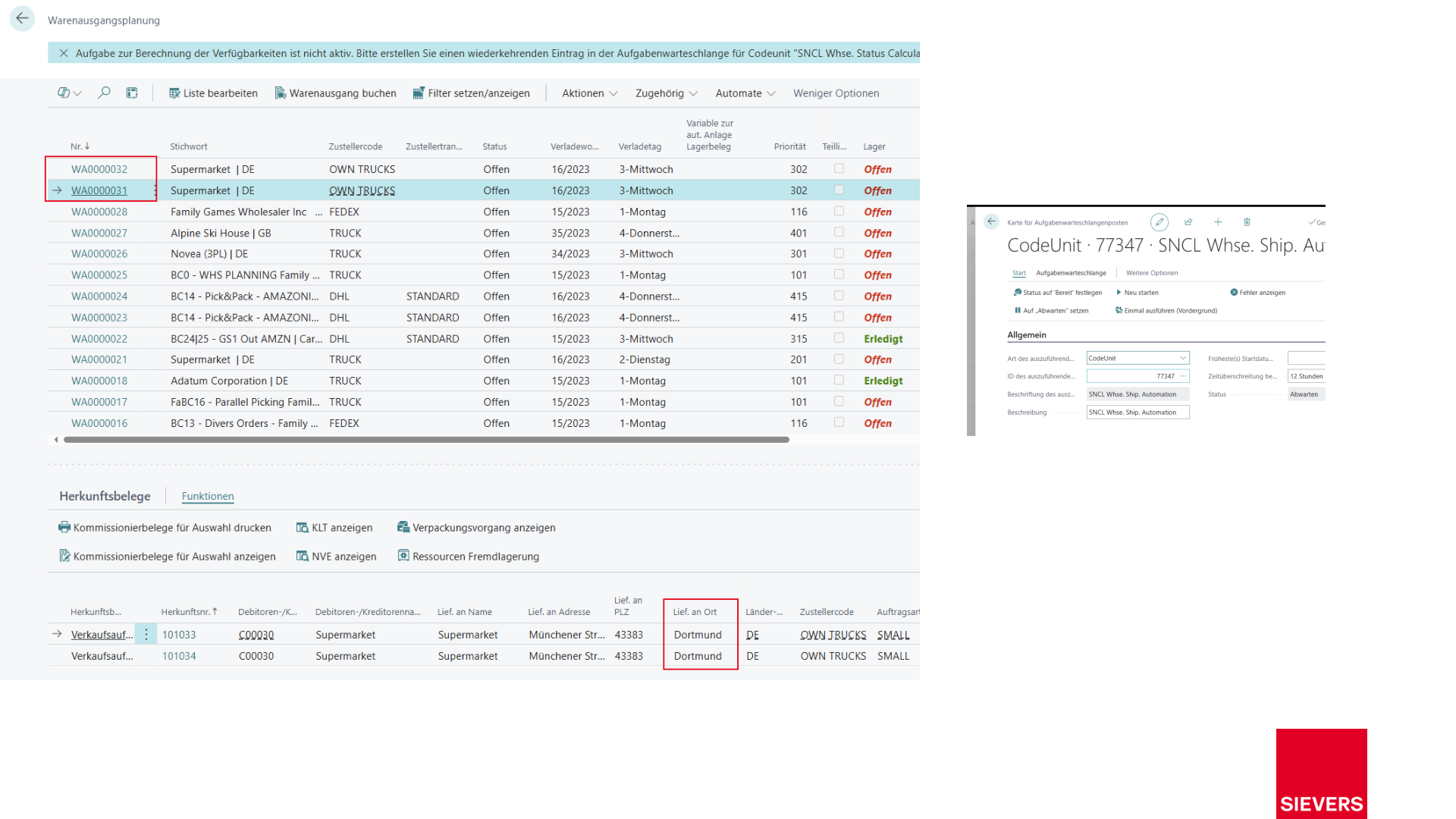Toggle Teillieferung checkbox for WA0000032

point(839,168)
